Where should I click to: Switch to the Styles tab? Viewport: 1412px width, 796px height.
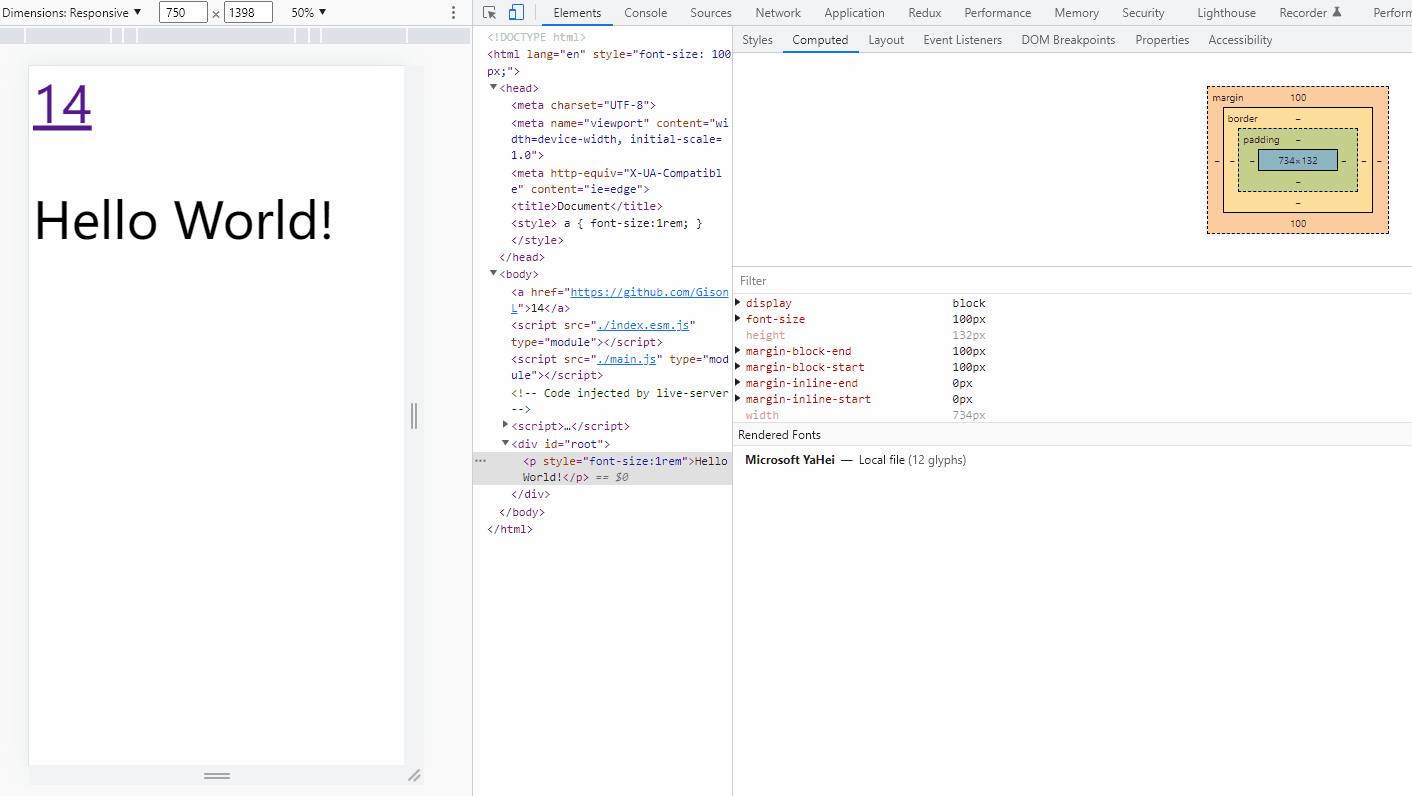pos(757,40)
